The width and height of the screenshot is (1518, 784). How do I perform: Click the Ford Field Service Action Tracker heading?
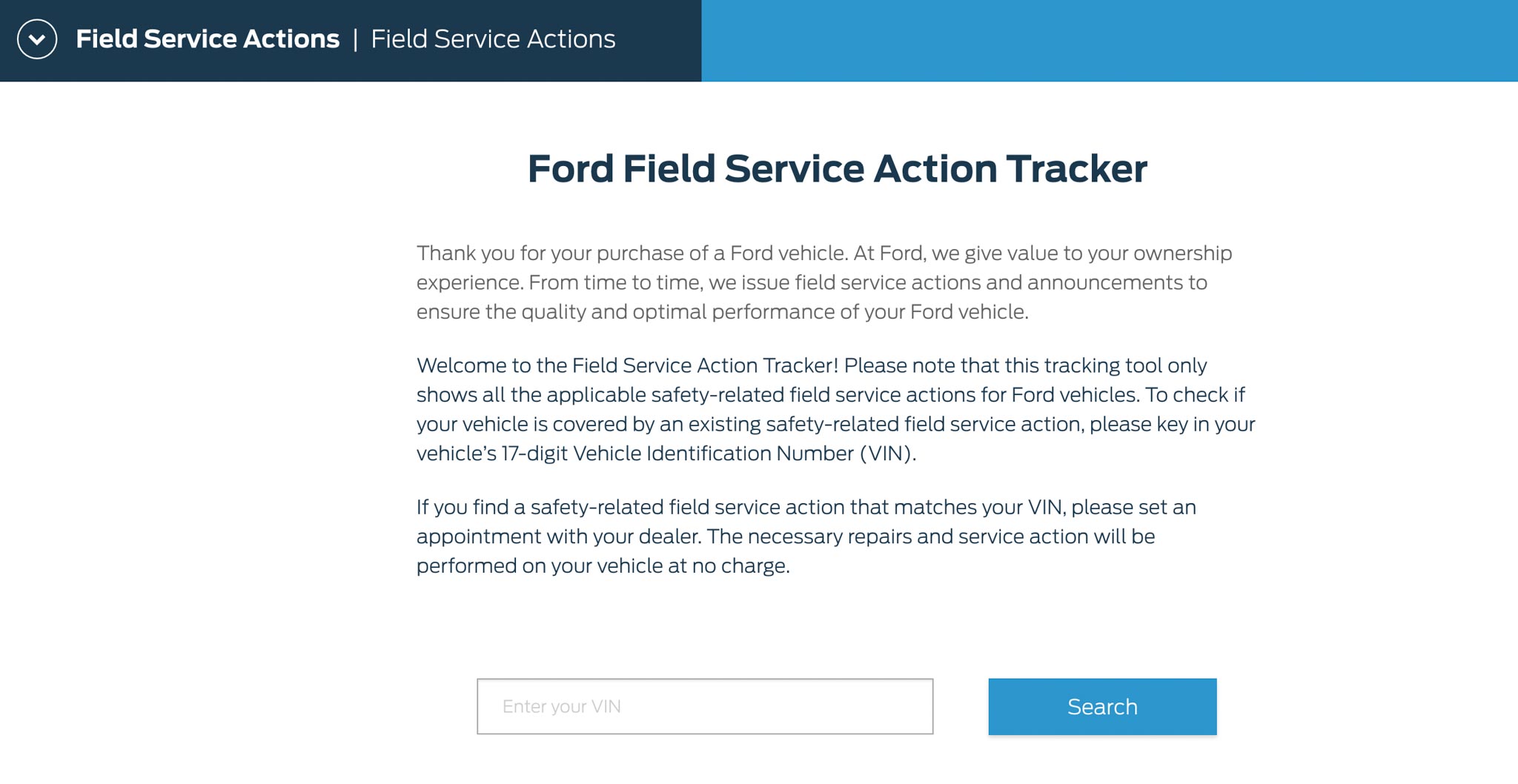[837, 169]
